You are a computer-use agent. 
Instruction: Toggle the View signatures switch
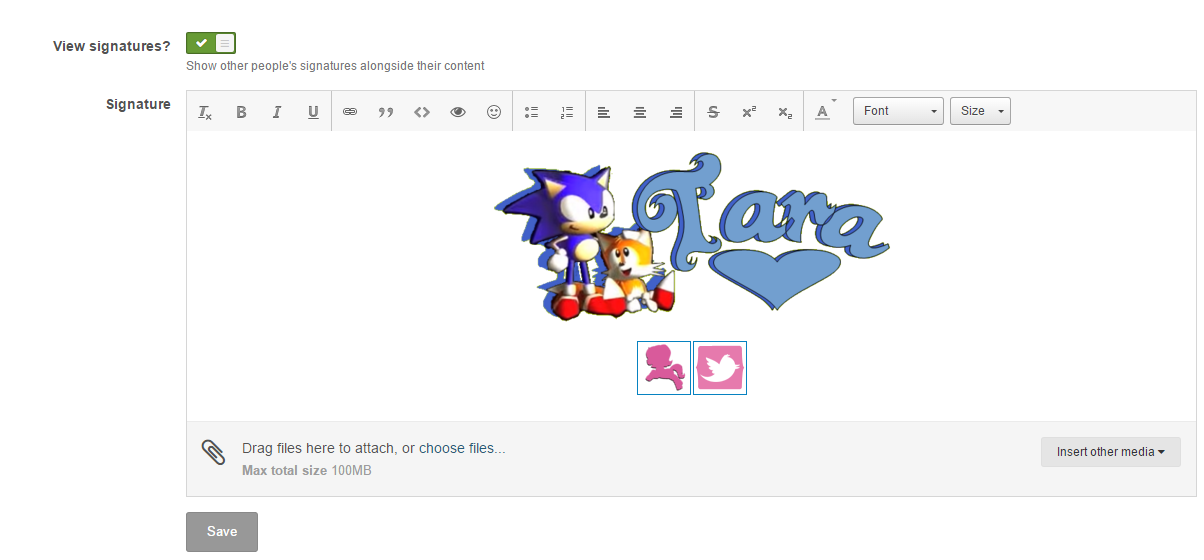coord(211,43)
